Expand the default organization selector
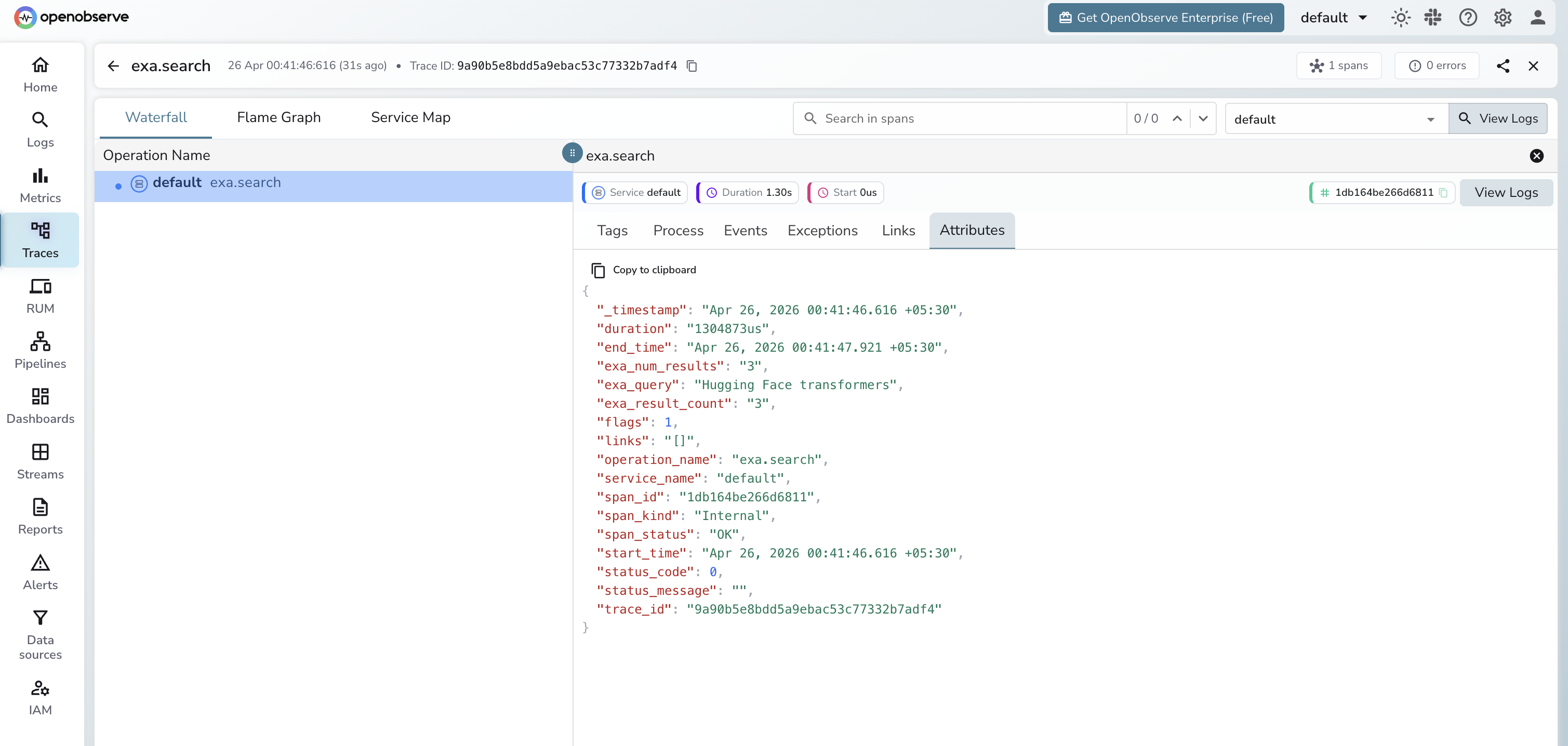The image size is (1568, 746). pos(1334,18)
